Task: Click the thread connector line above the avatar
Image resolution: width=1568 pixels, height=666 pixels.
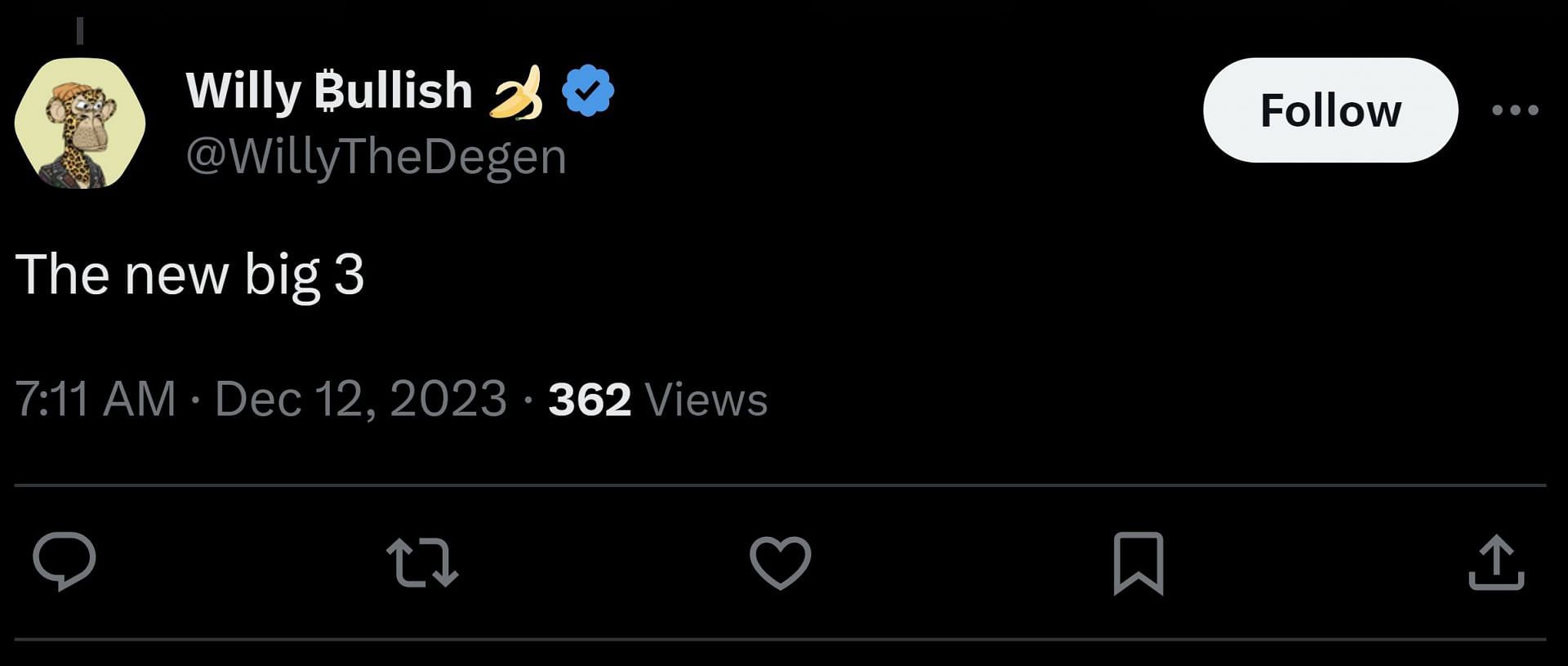Action: [80, 30]
